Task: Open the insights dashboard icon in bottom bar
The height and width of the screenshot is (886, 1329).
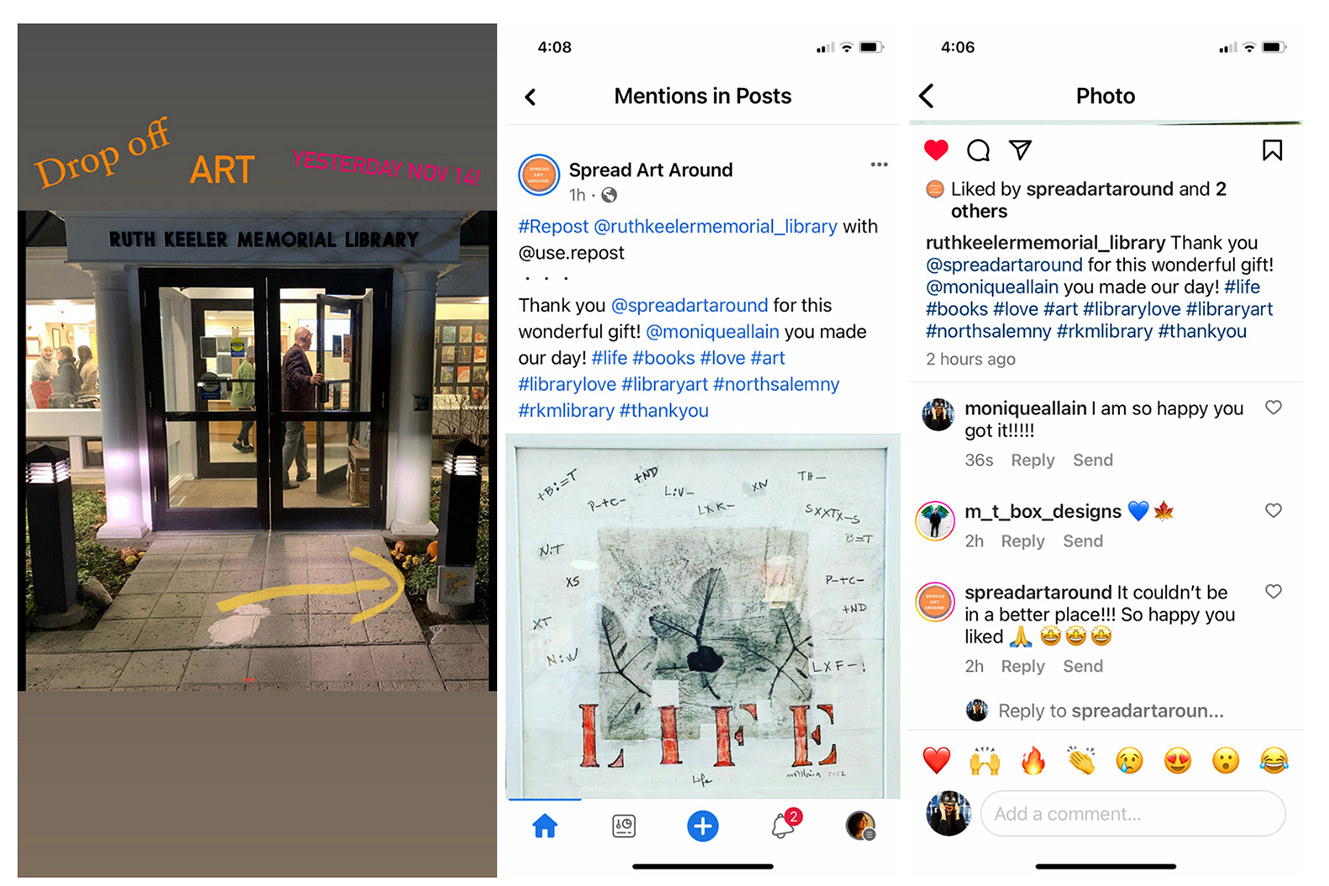Action: [x=623, y=826]
